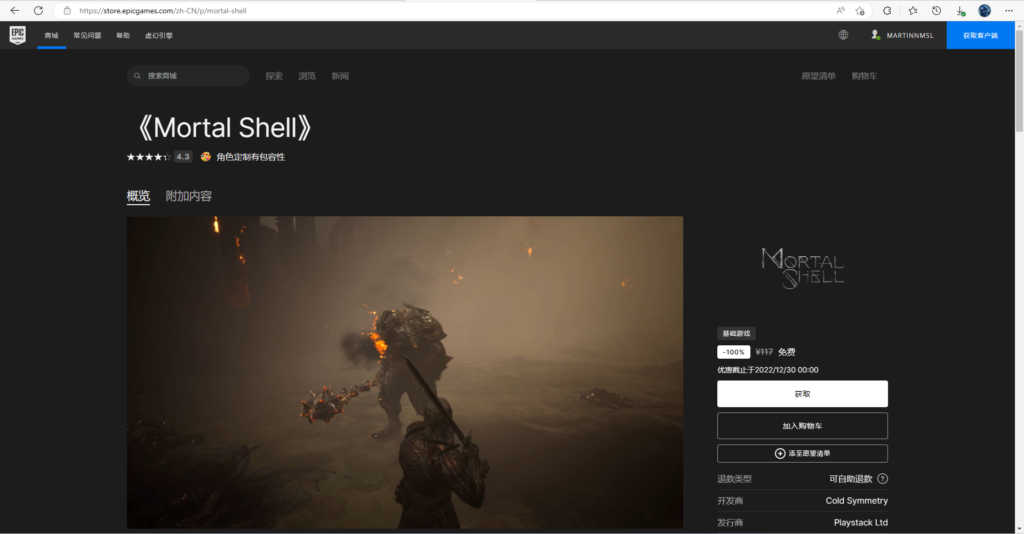This screenshot has width=1024, height=534.
Task: Click 获取客户端 download launcher button
Action: click(x=980, y=35)
